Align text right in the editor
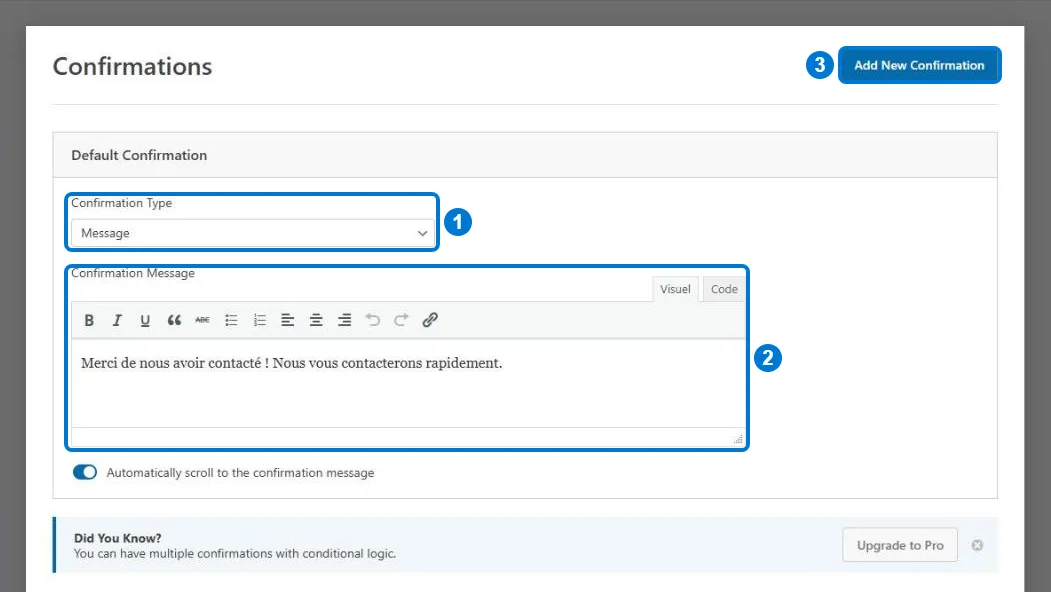Image resolution: width=1051 pixels, height=592 pixels. [x=345, y=320]
